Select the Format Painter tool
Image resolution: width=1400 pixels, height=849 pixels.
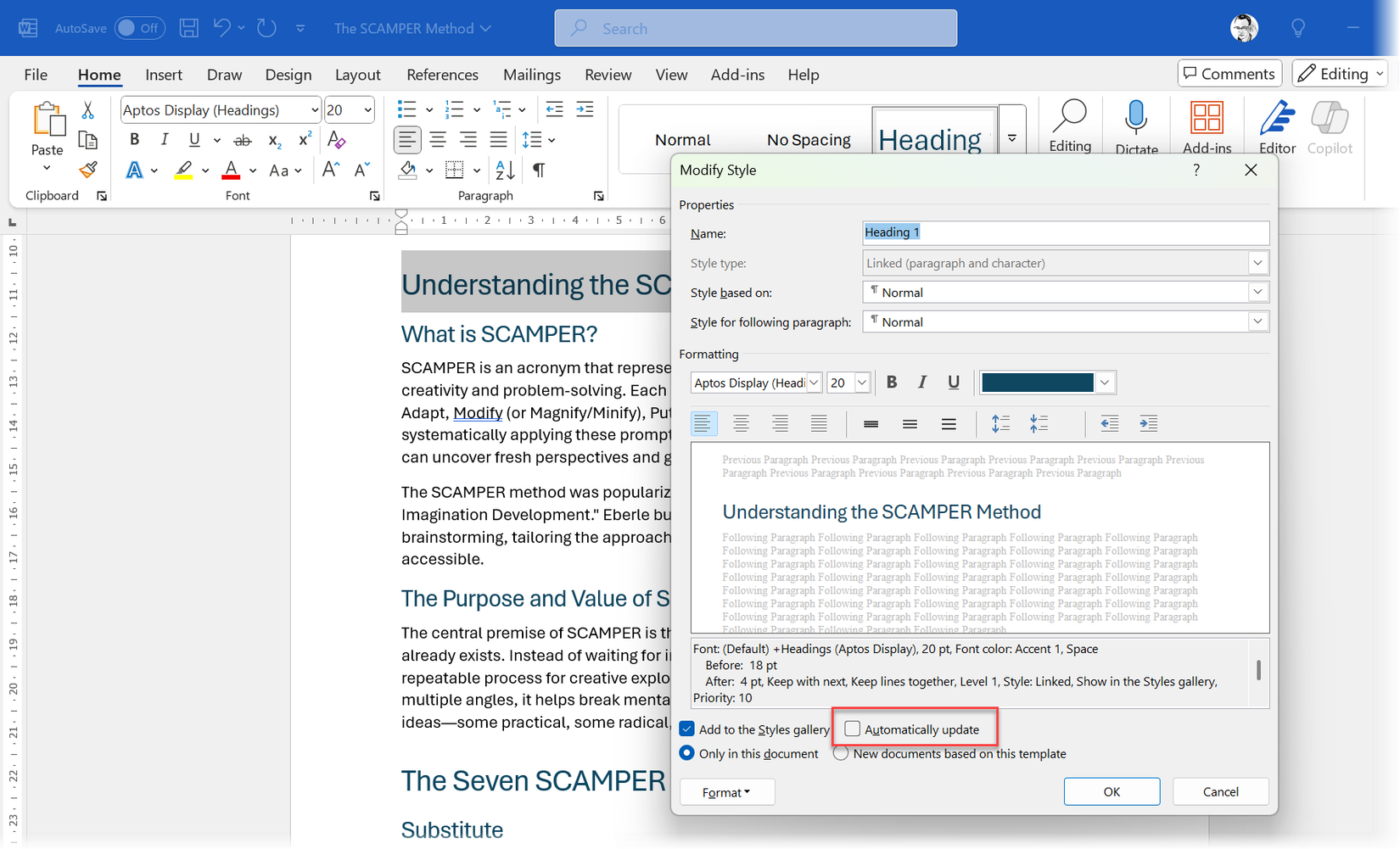87,169
